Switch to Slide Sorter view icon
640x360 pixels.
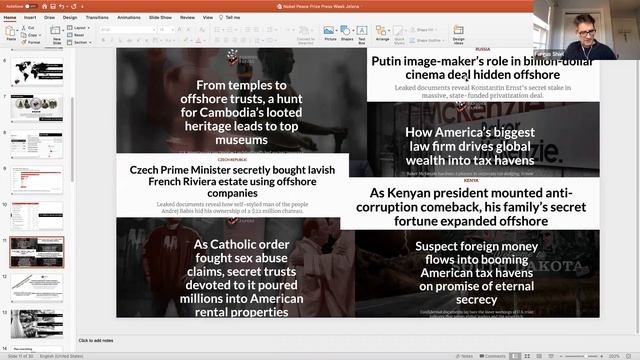527,356
